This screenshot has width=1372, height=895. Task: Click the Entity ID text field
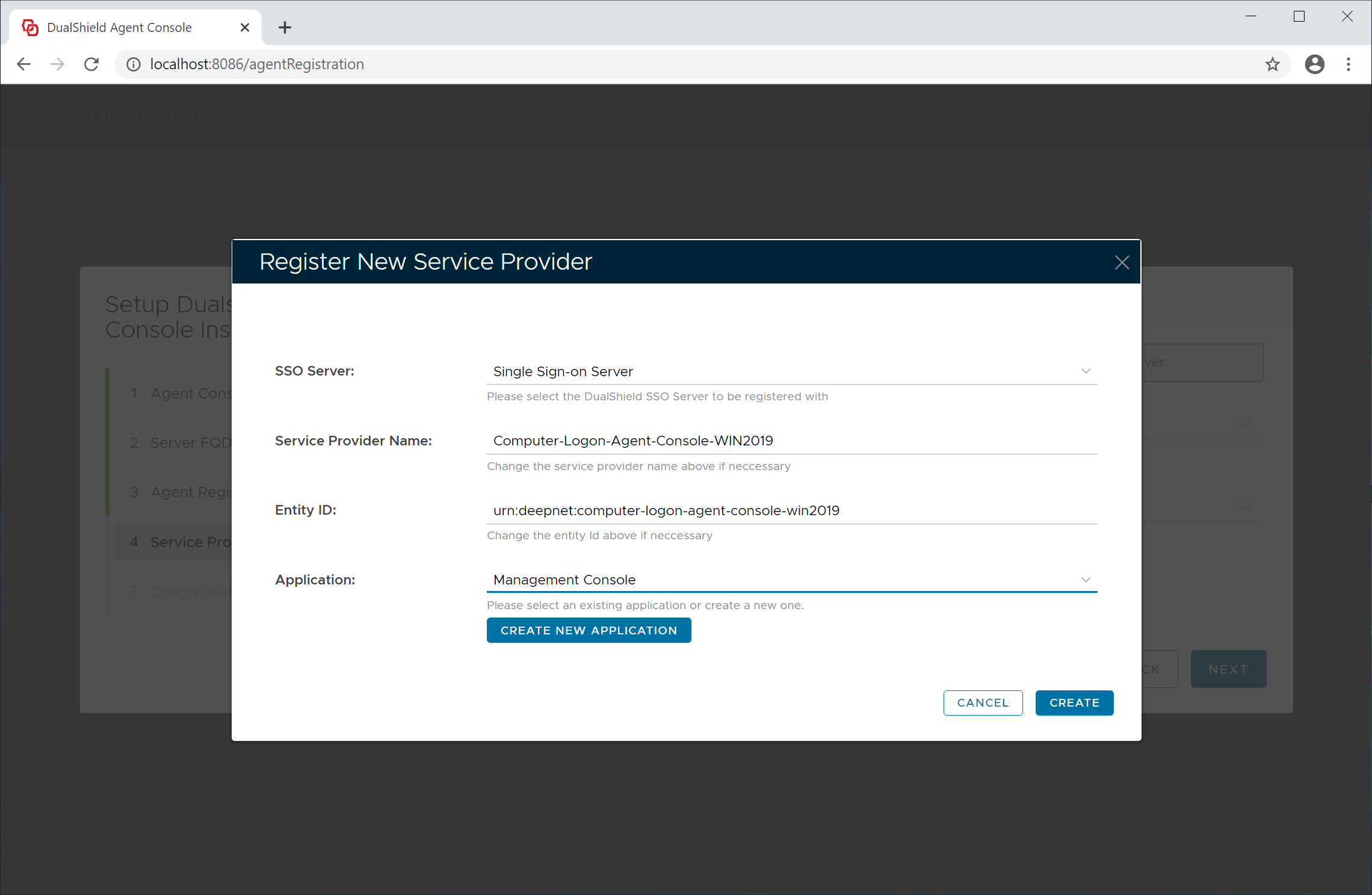[x=791, y=510]
